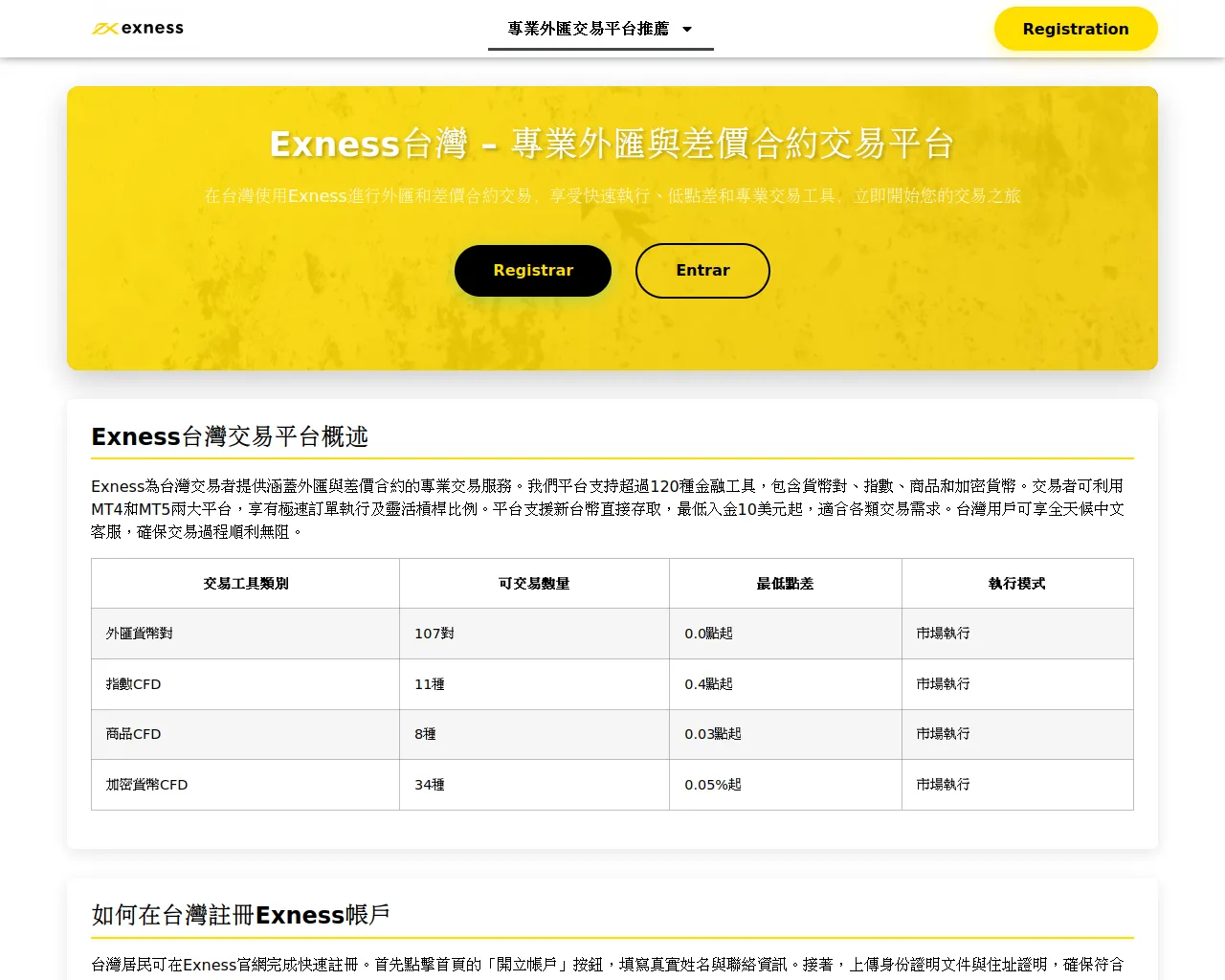Click the 執行模式 column header

point(1016,584)
